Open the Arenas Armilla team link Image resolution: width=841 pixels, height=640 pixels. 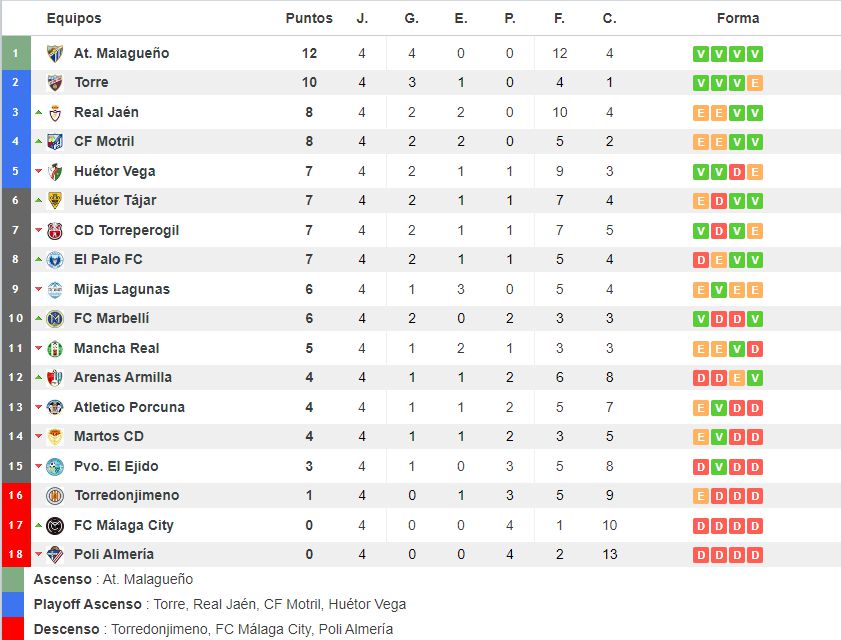click(x=123, y=377)
